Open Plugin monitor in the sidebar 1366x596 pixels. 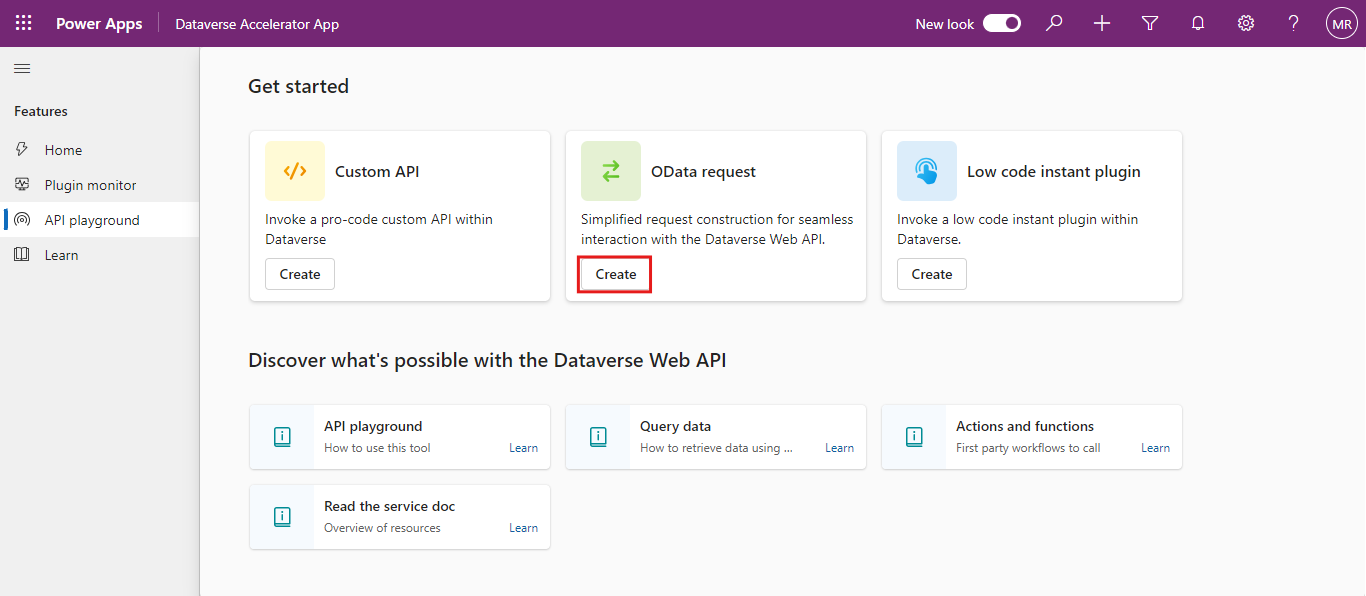[90, 185]
